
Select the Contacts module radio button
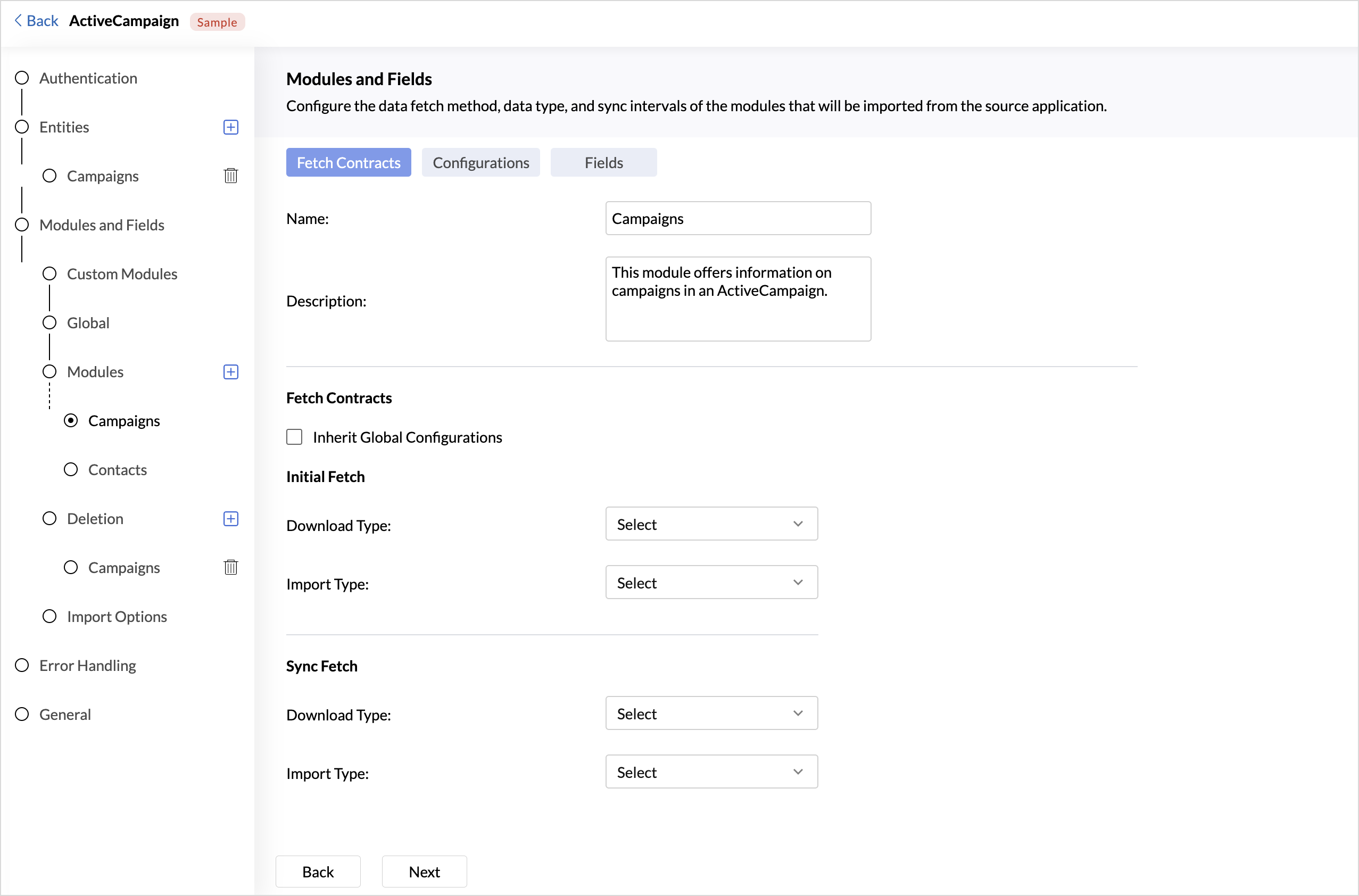pos(71,470)
